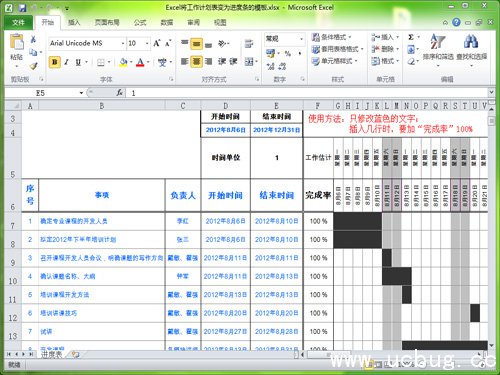Open the File tab
This screenshot has height=375, width=500.
pos(18,22)
